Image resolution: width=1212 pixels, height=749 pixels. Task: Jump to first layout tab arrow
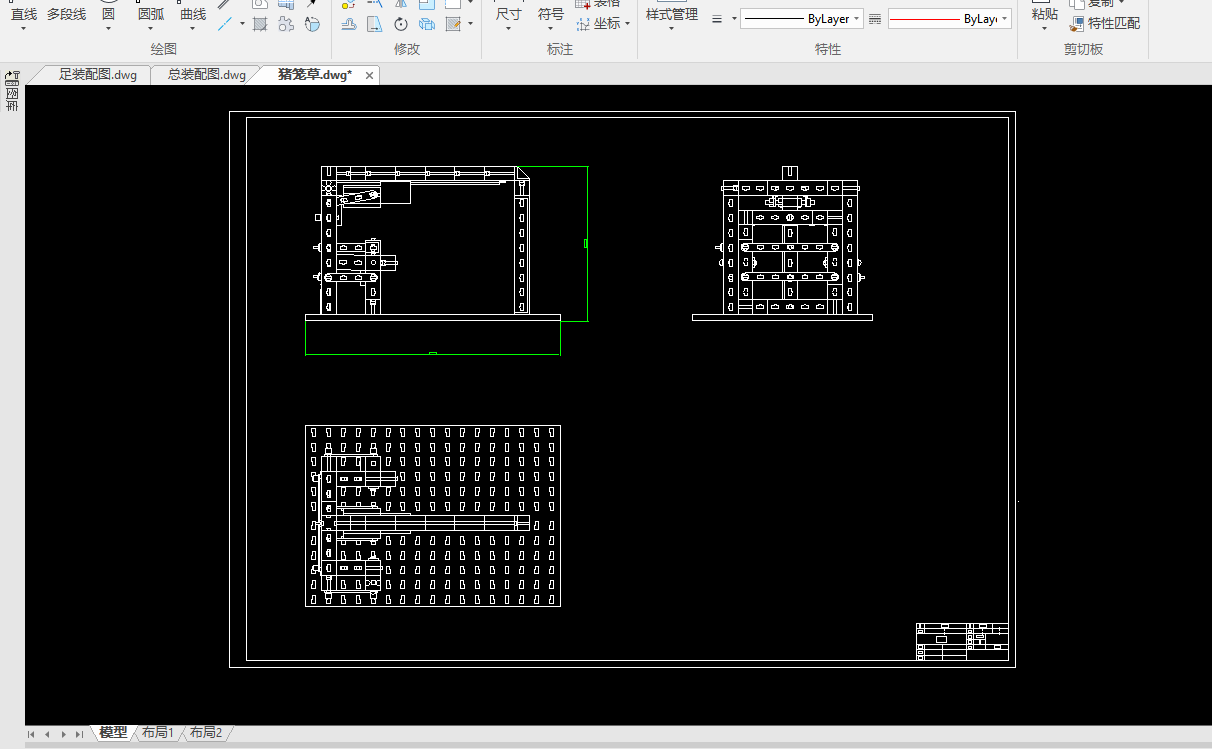coord(31,734)
